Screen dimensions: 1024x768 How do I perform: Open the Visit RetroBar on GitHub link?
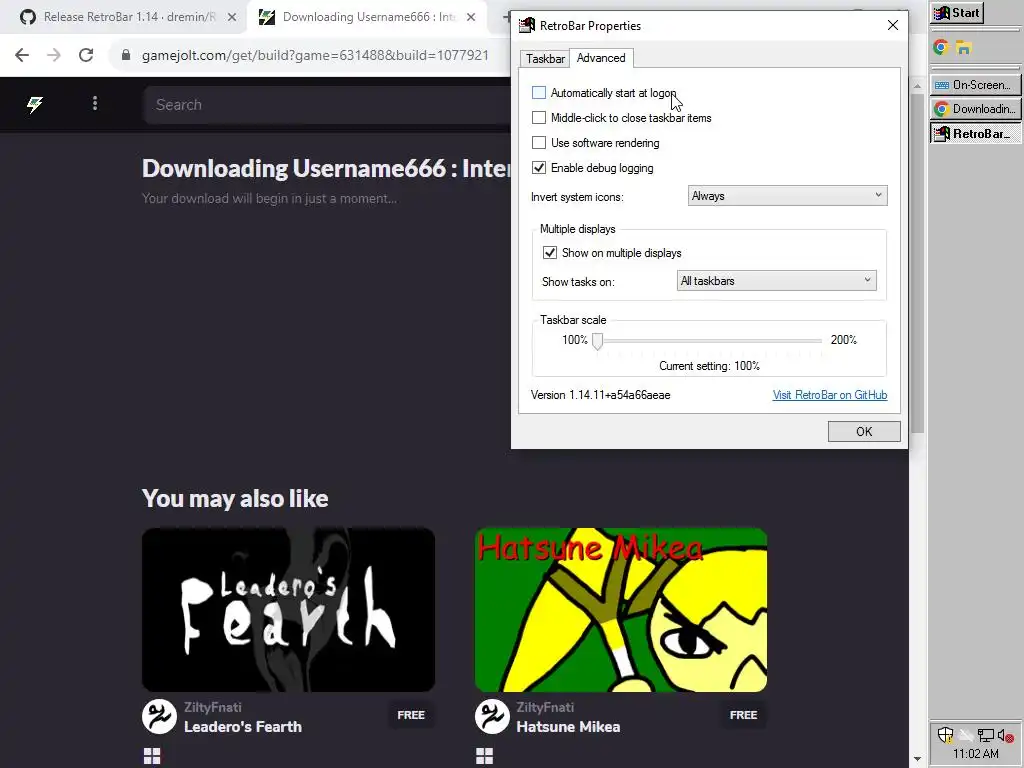tap(830, 395)
